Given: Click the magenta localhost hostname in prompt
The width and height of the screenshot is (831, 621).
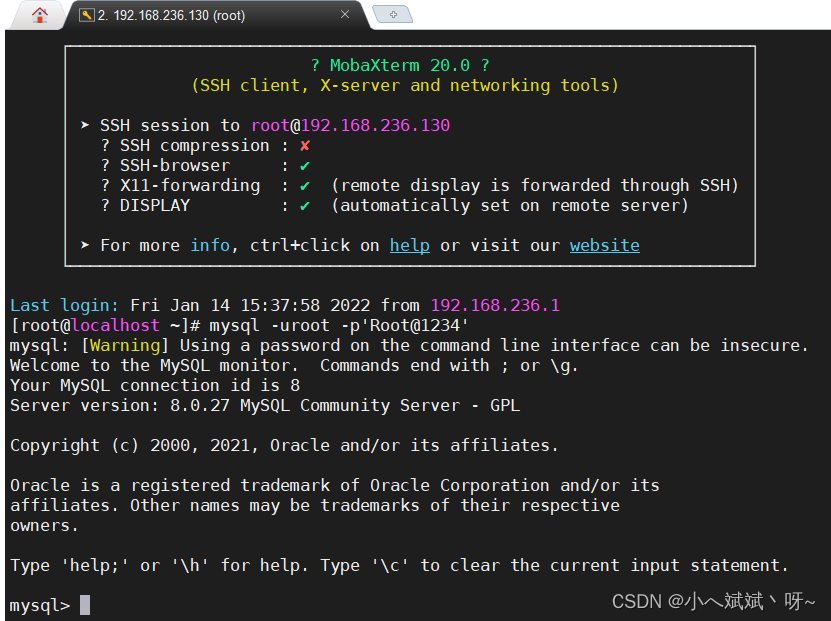Looking at the screenshot, I should (115, 325).
